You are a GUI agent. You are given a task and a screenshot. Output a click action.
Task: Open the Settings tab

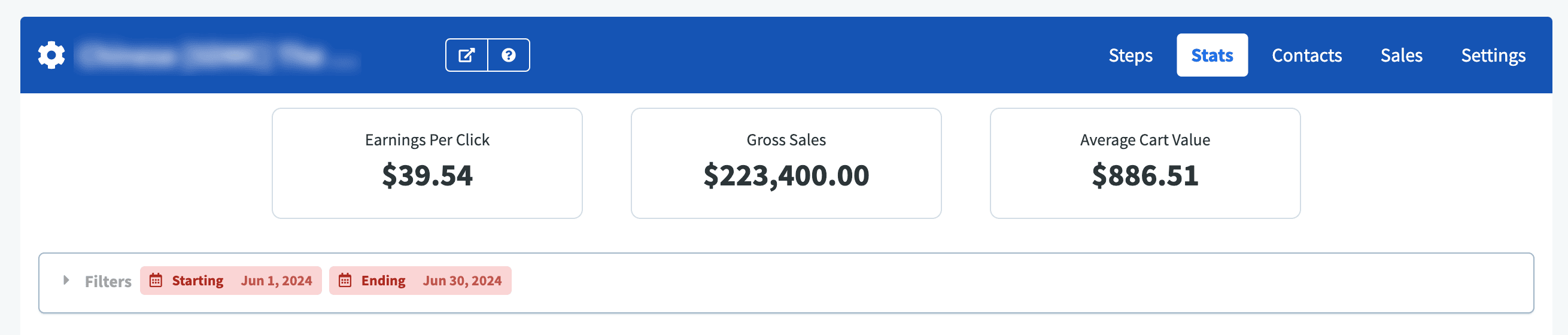1493,55
